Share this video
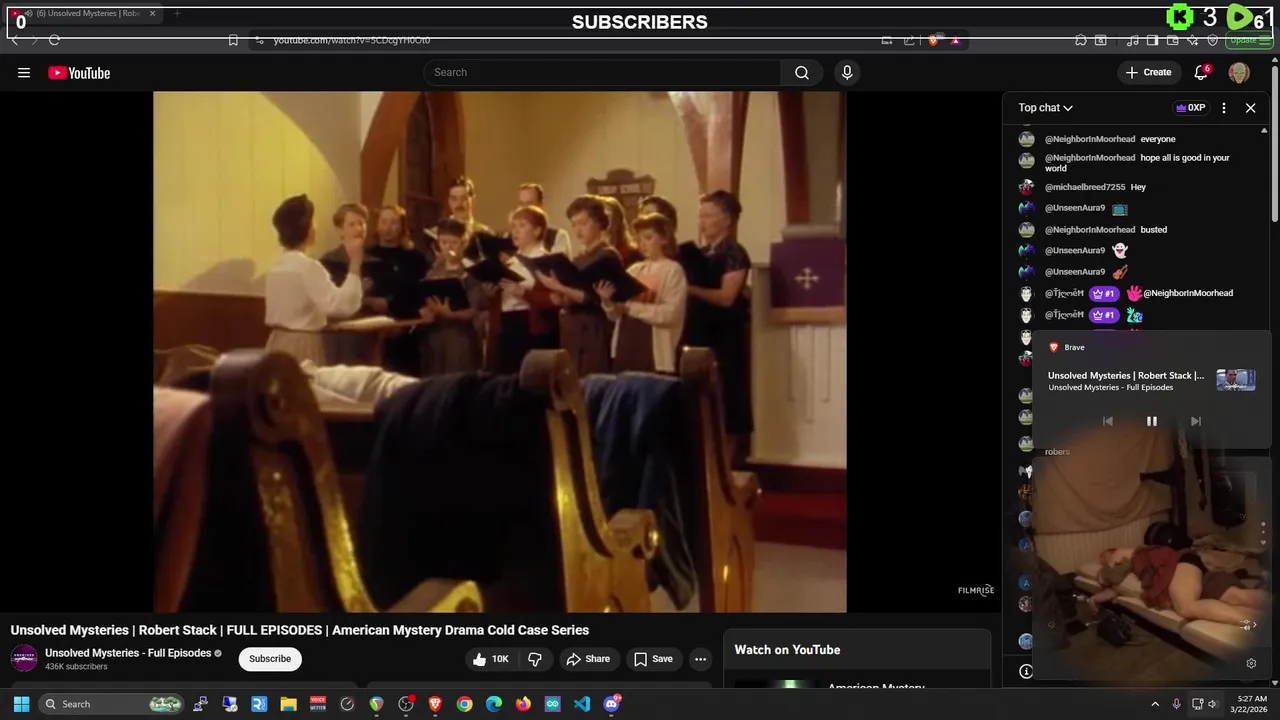Viewport: 1280px width, 720px height. tap(588, 658)
